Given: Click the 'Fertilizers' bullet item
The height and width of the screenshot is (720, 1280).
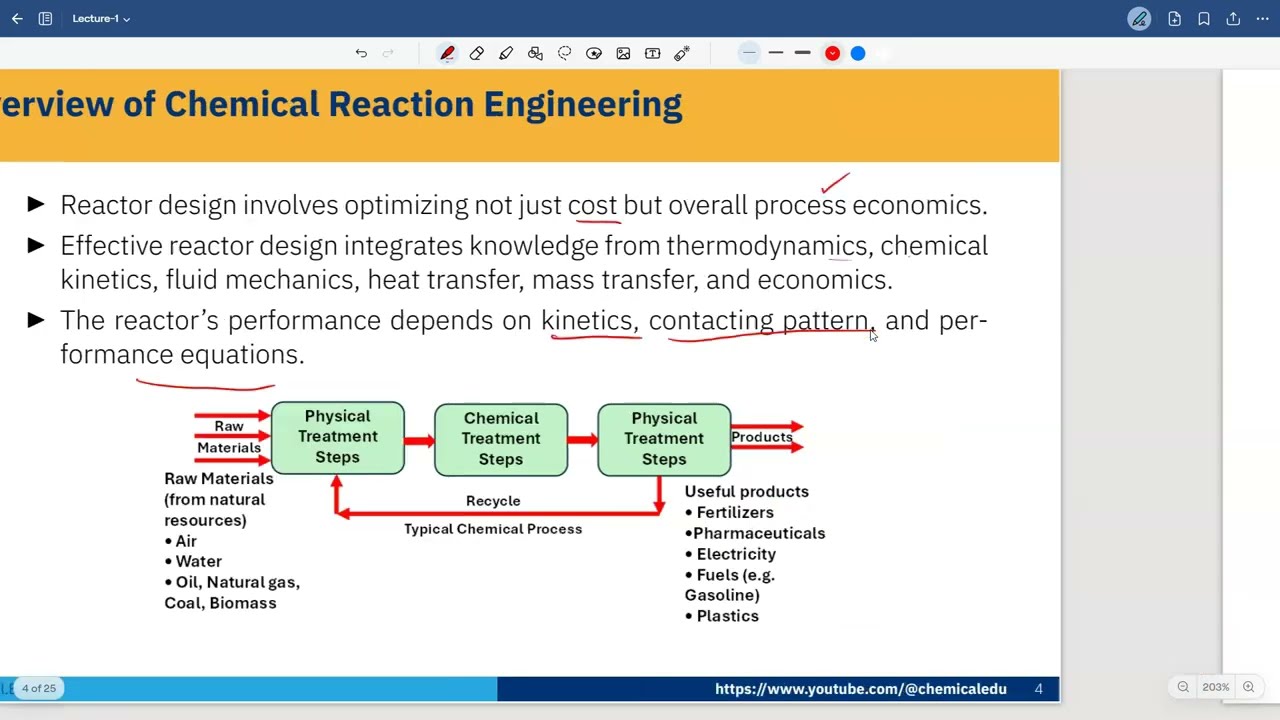Looking at the screenshot, I should tap(729, 512).
